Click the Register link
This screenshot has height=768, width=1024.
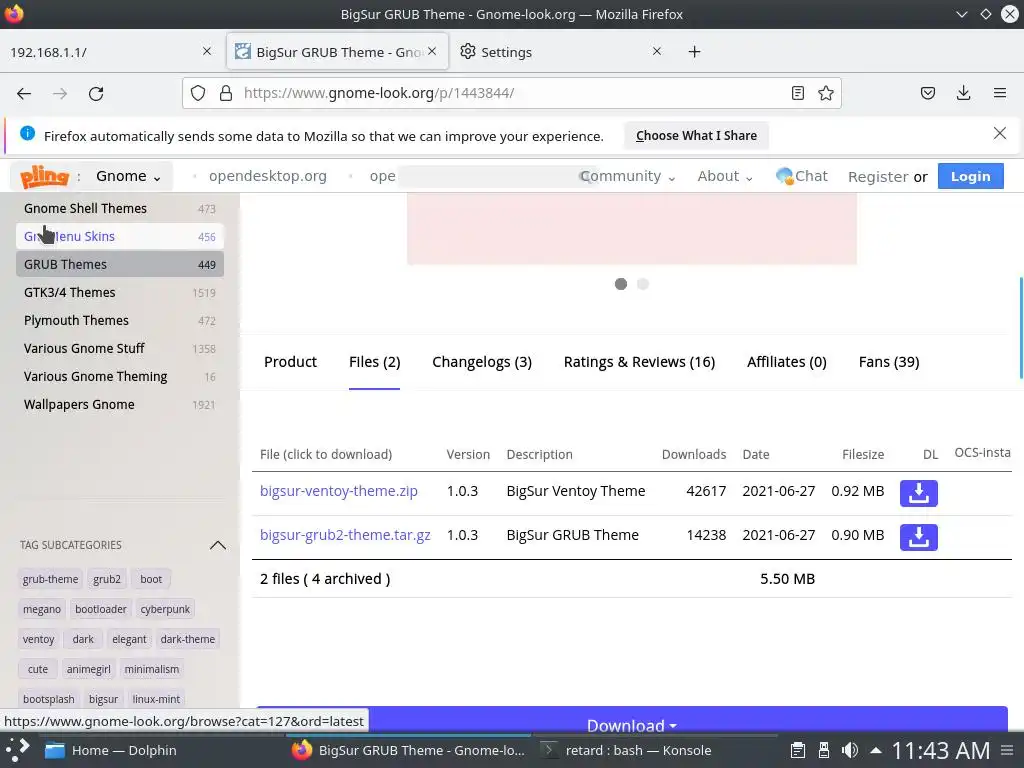[x=878, y=176]
